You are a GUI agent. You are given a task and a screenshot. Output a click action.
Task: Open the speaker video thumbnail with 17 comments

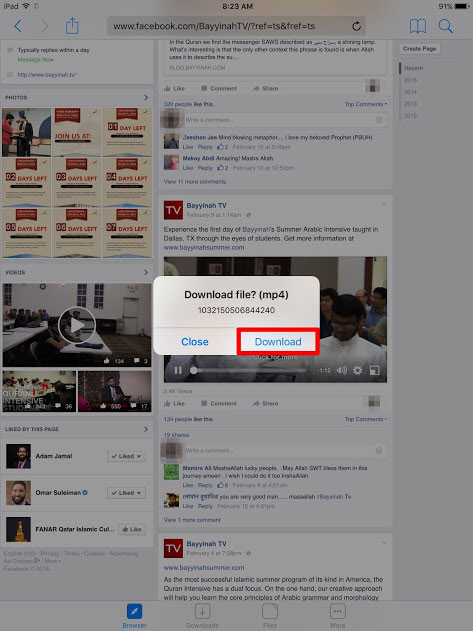(115, 391)
